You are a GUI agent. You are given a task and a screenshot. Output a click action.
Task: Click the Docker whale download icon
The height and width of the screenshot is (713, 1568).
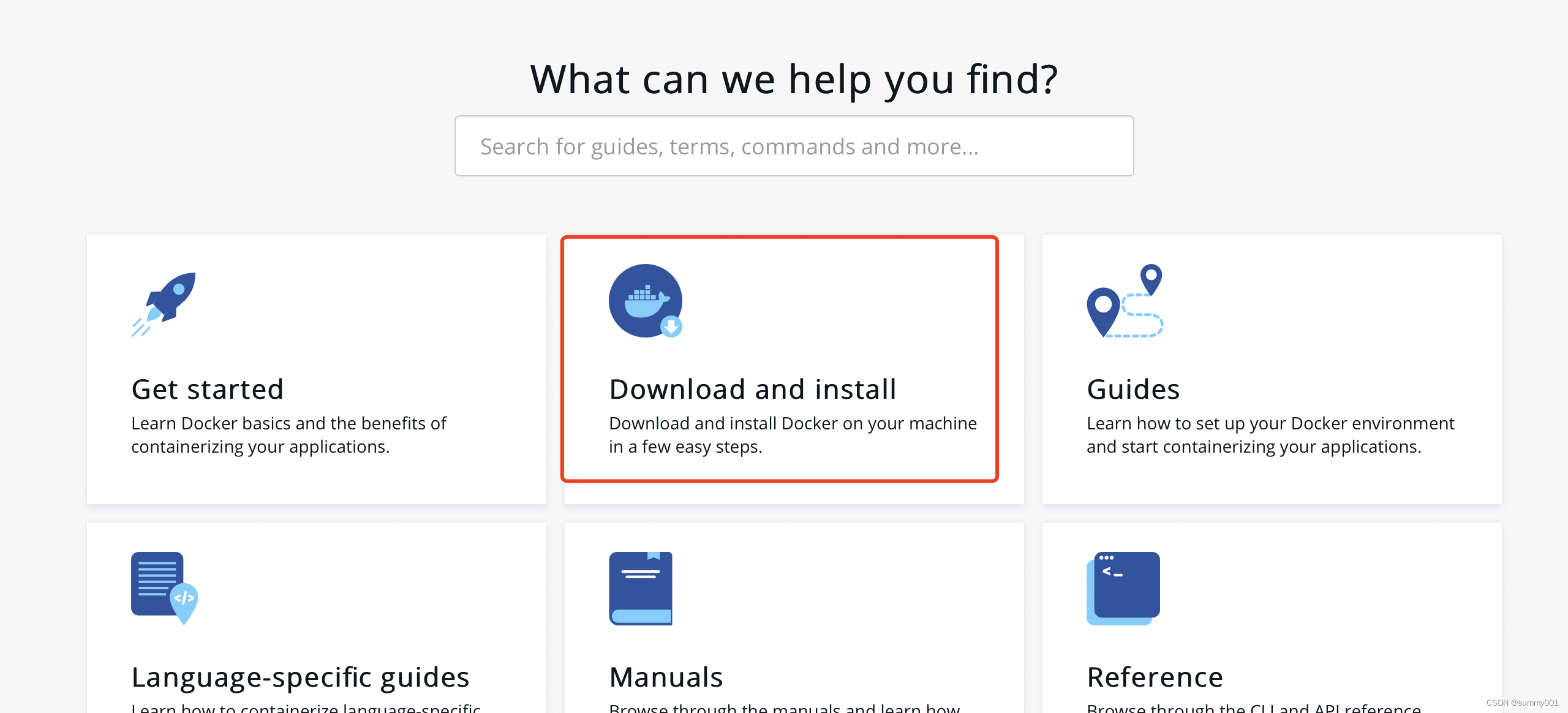pos(646,301)
